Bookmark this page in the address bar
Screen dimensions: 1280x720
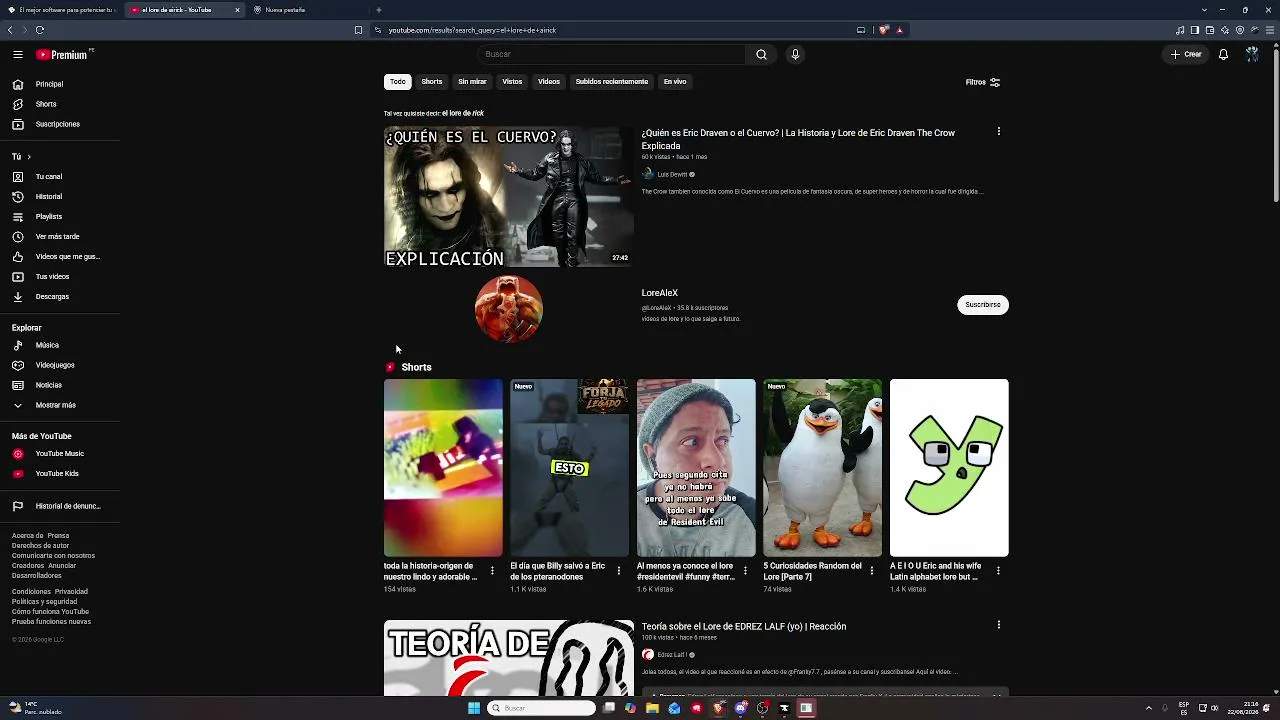pyautogui.click(x=358, y=30)
